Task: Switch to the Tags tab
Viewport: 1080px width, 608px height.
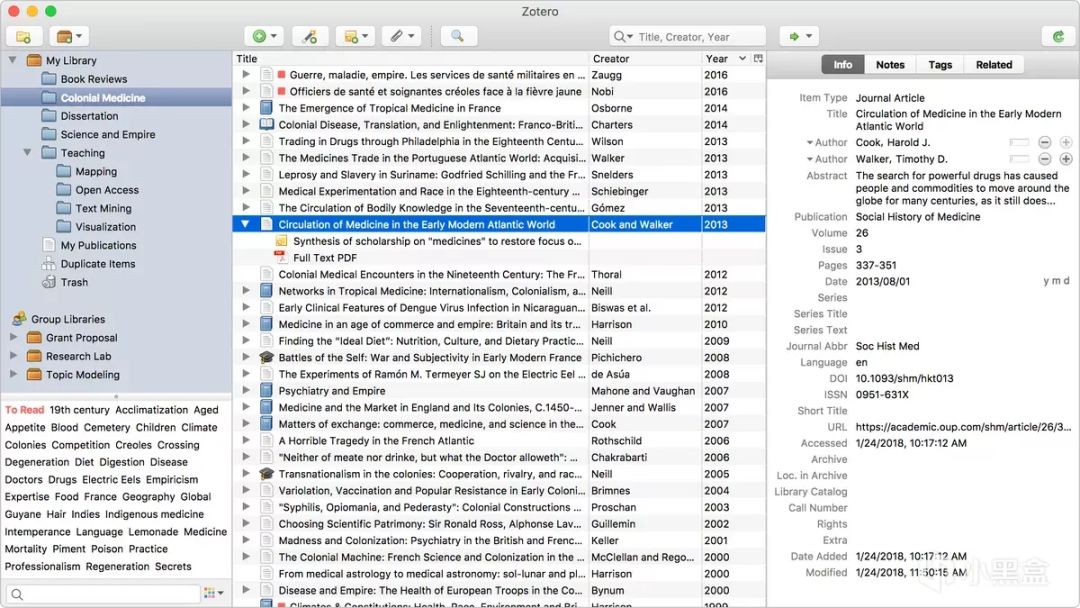Action: point(939,65)
